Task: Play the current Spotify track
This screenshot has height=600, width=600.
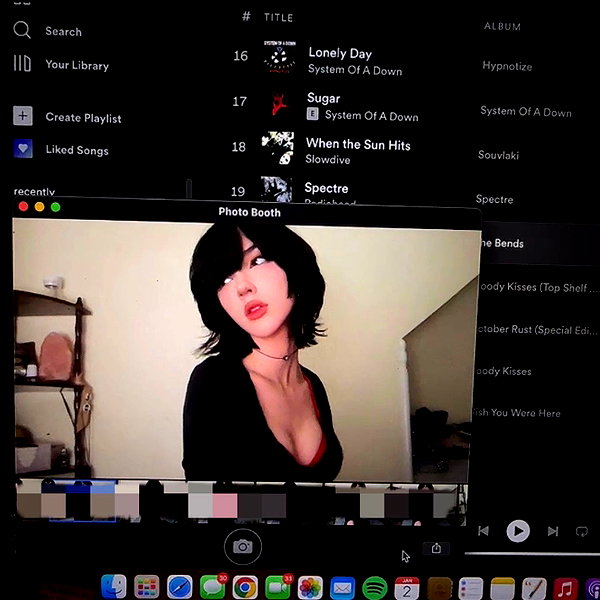Action: tap(518, 531)
